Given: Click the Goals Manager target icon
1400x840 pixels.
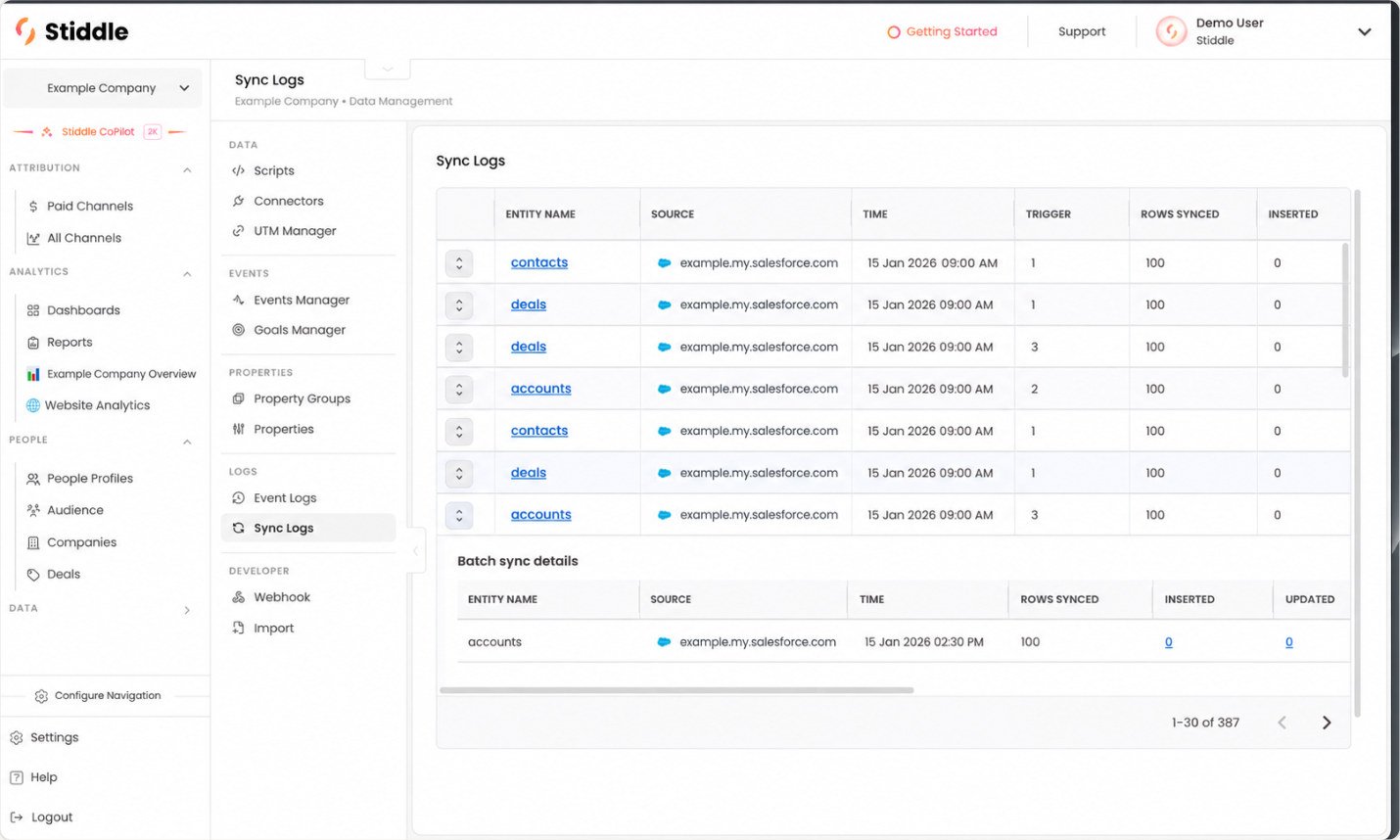Looking at the screenshot, I should (238, 330).
